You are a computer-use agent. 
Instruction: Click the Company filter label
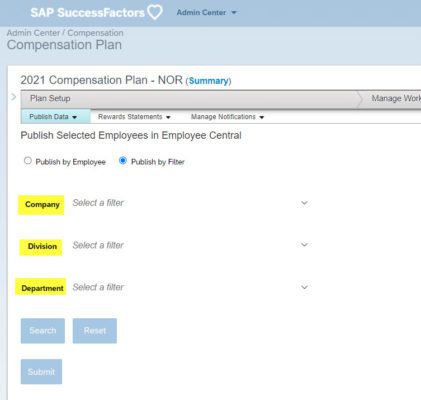[x=41, y=205]
